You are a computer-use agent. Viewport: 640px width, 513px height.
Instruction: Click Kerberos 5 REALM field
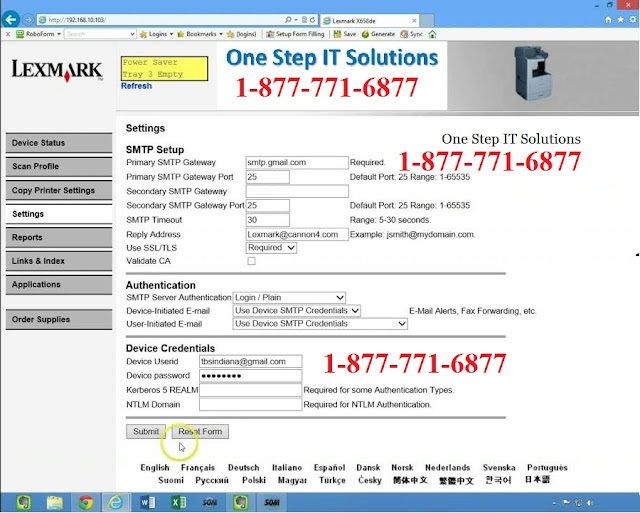[251, 390]
